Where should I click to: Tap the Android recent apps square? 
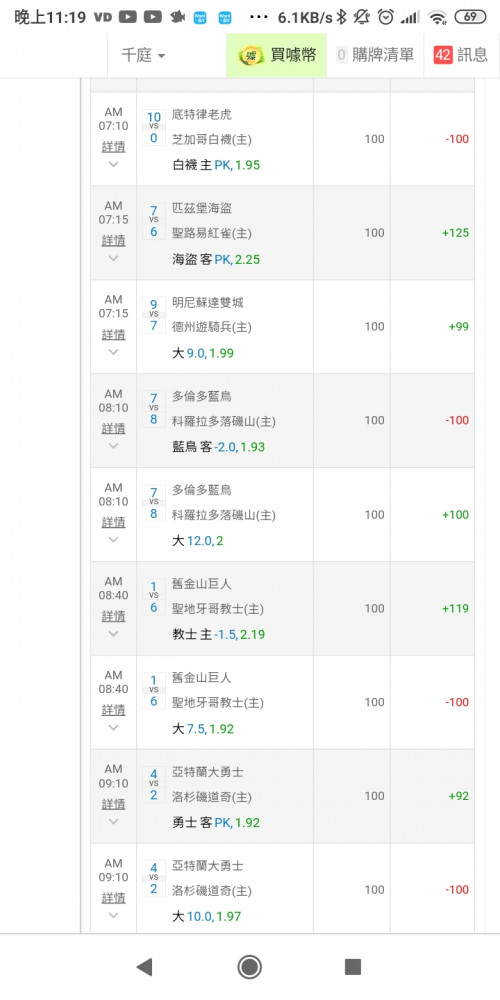(353, 967)
